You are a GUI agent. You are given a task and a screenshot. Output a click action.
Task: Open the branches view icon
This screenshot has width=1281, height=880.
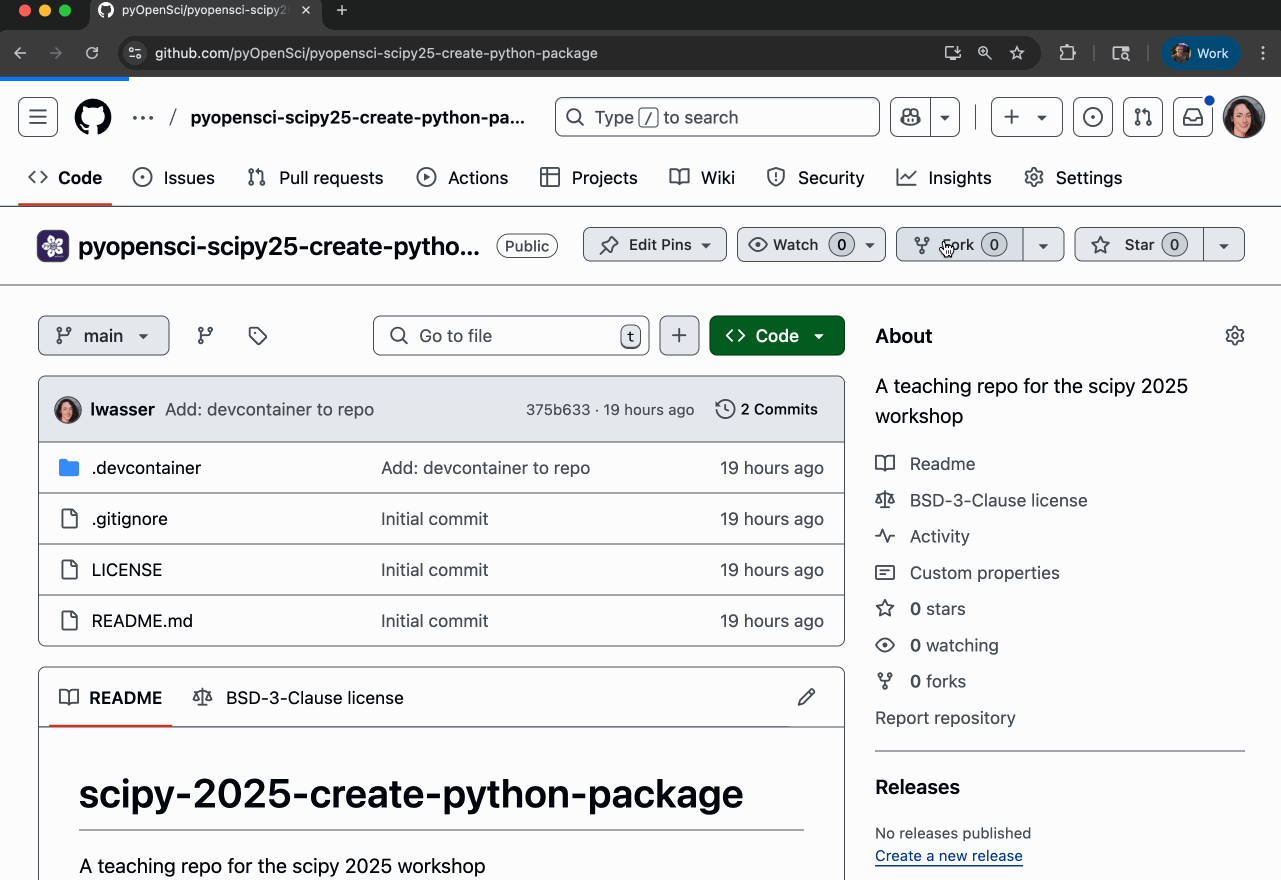pos(205,336)
